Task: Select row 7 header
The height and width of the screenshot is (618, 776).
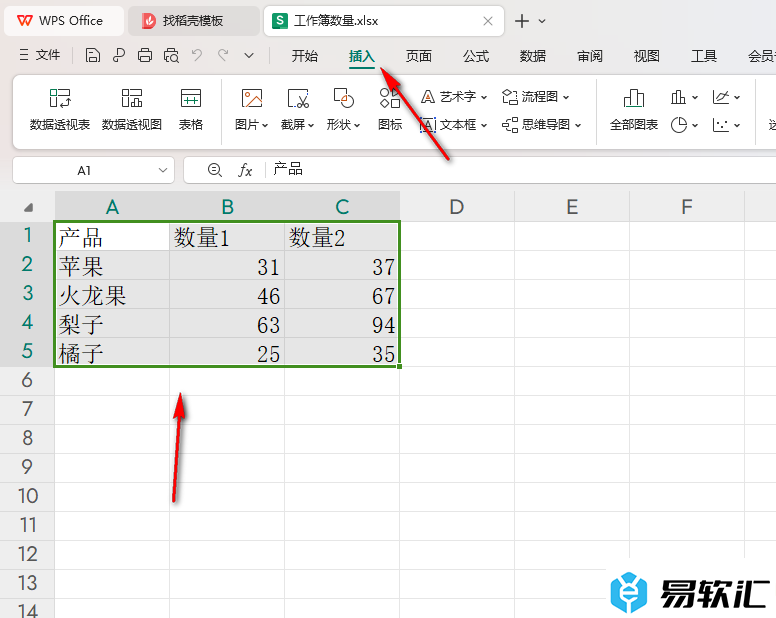Action: pyautogui.click(x=27, y=410)
